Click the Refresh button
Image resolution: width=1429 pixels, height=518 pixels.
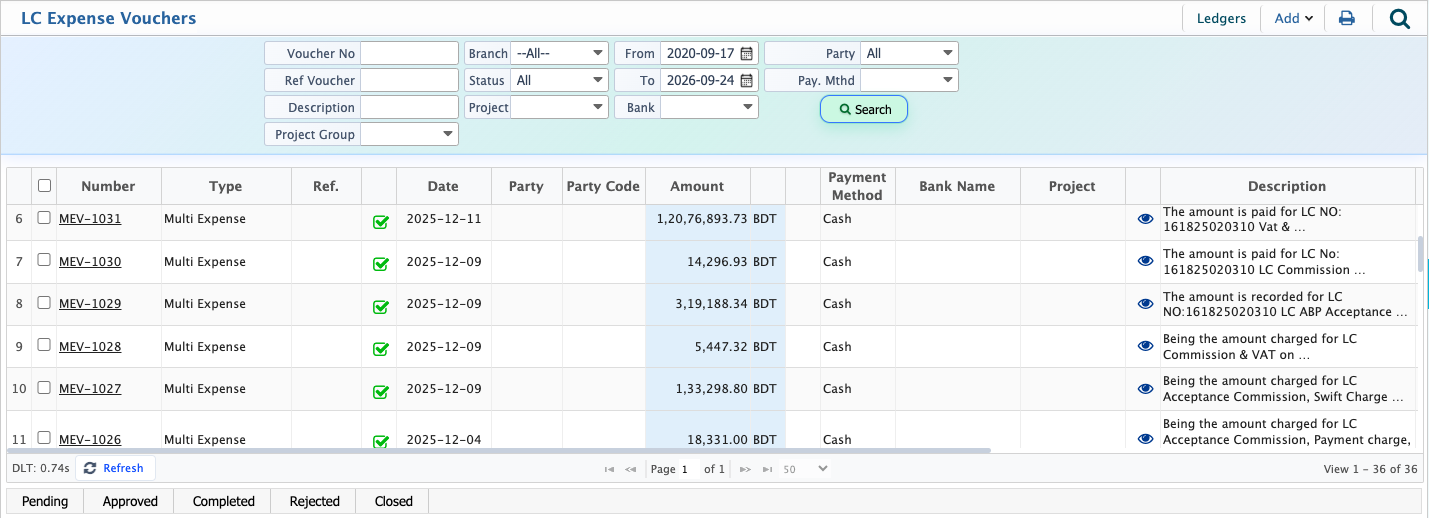click(x=115, y=468)
